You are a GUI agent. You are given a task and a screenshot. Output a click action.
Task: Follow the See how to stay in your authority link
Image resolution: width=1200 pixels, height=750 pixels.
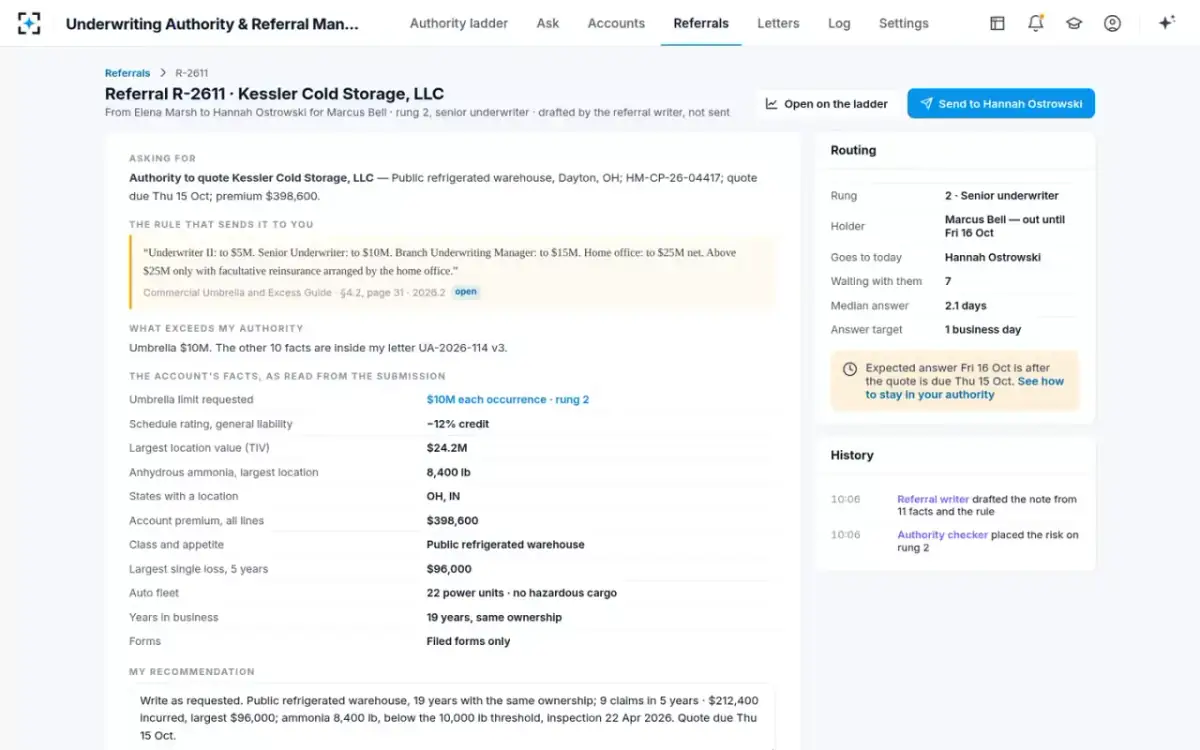(x=964, y=388)
